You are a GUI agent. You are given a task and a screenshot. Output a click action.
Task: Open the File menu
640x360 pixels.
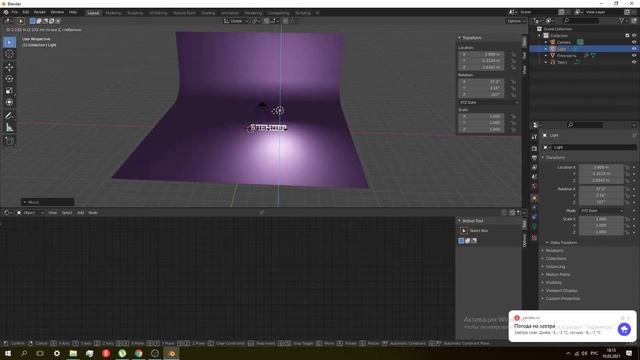click(x=15, y=12)
